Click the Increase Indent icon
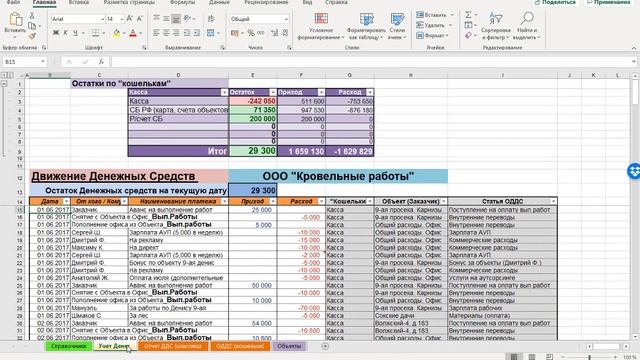This screenshot has height=360, width=640. pyautogui.click(x=197, y=33)
